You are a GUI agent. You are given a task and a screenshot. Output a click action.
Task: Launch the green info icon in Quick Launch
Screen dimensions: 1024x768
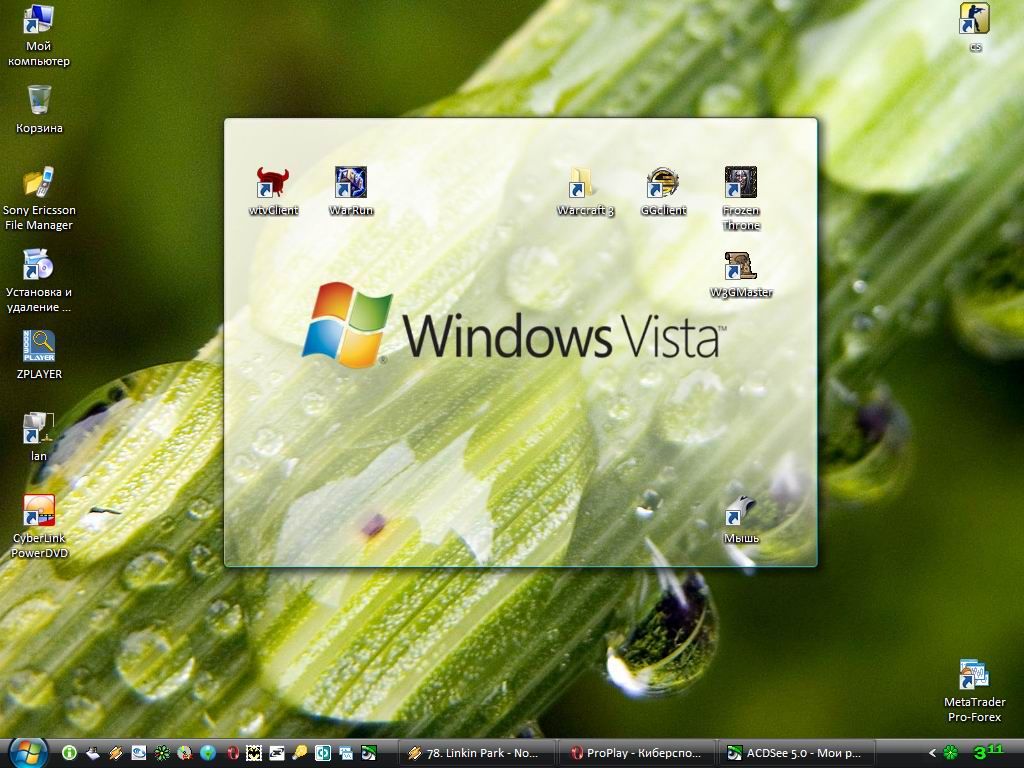click(69, 753)
